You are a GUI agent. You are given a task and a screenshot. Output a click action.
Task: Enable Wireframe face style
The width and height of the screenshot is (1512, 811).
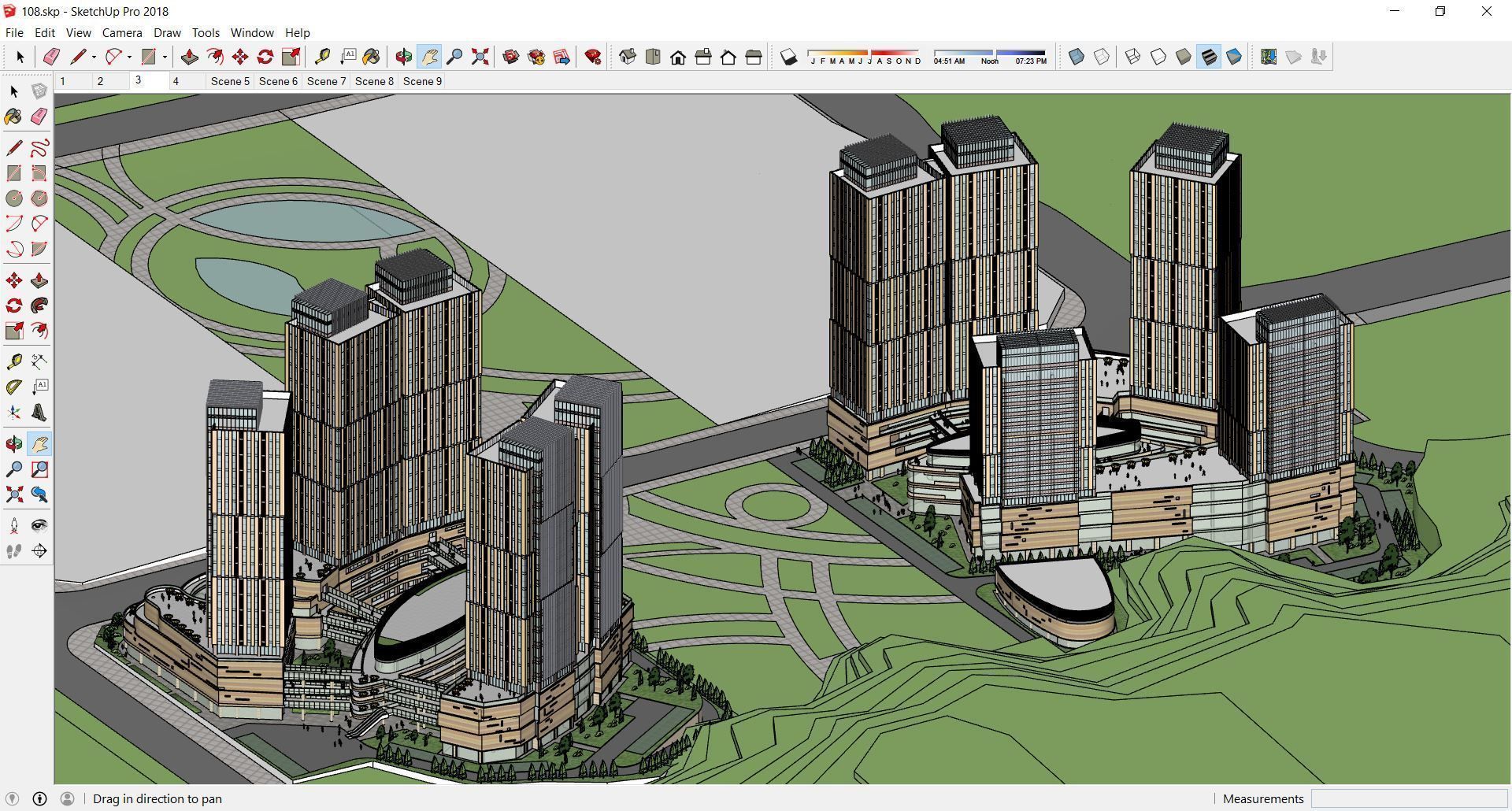1132,57
